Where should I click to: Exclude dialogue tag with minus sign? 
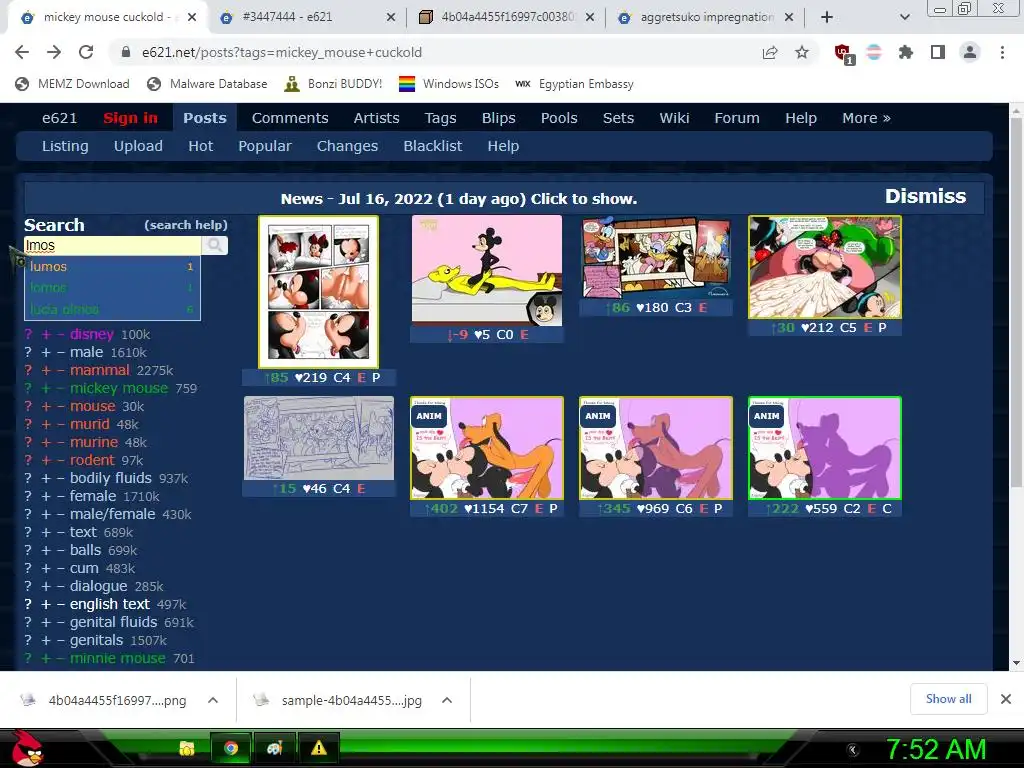pos(60,586)
